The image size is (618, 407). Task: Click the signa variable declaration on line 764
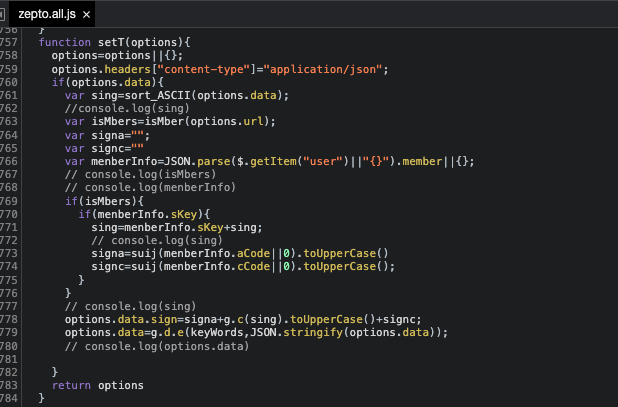[107, 135]
